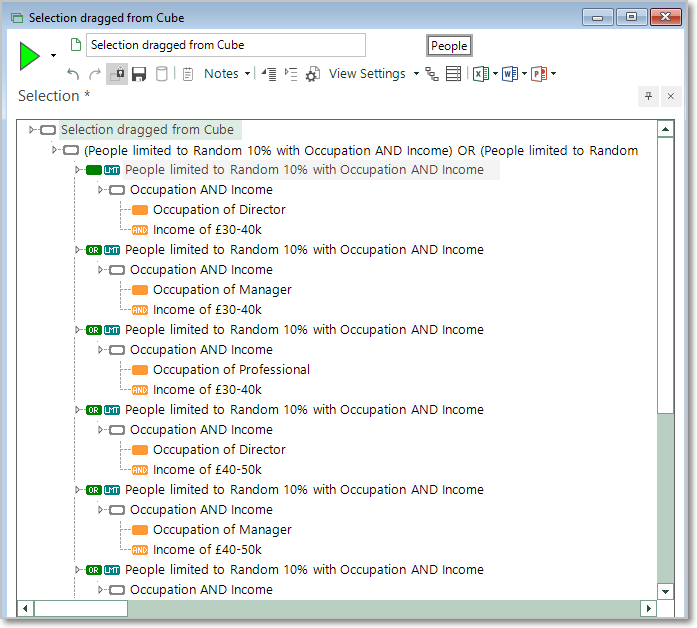The height and width of the screenshot is (628, 697).
Task: Select the long OR expression row
Action: [361, 151]
